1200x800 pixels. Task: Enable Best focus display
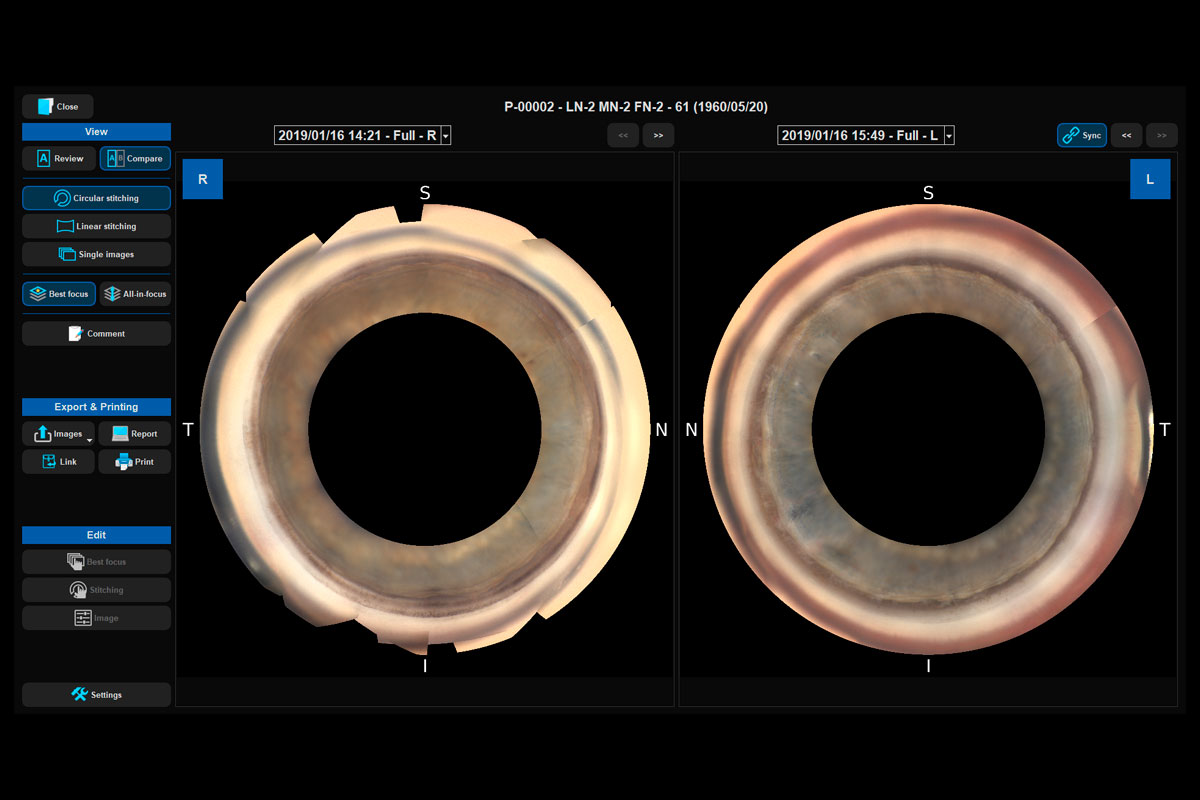click(59, 294)
